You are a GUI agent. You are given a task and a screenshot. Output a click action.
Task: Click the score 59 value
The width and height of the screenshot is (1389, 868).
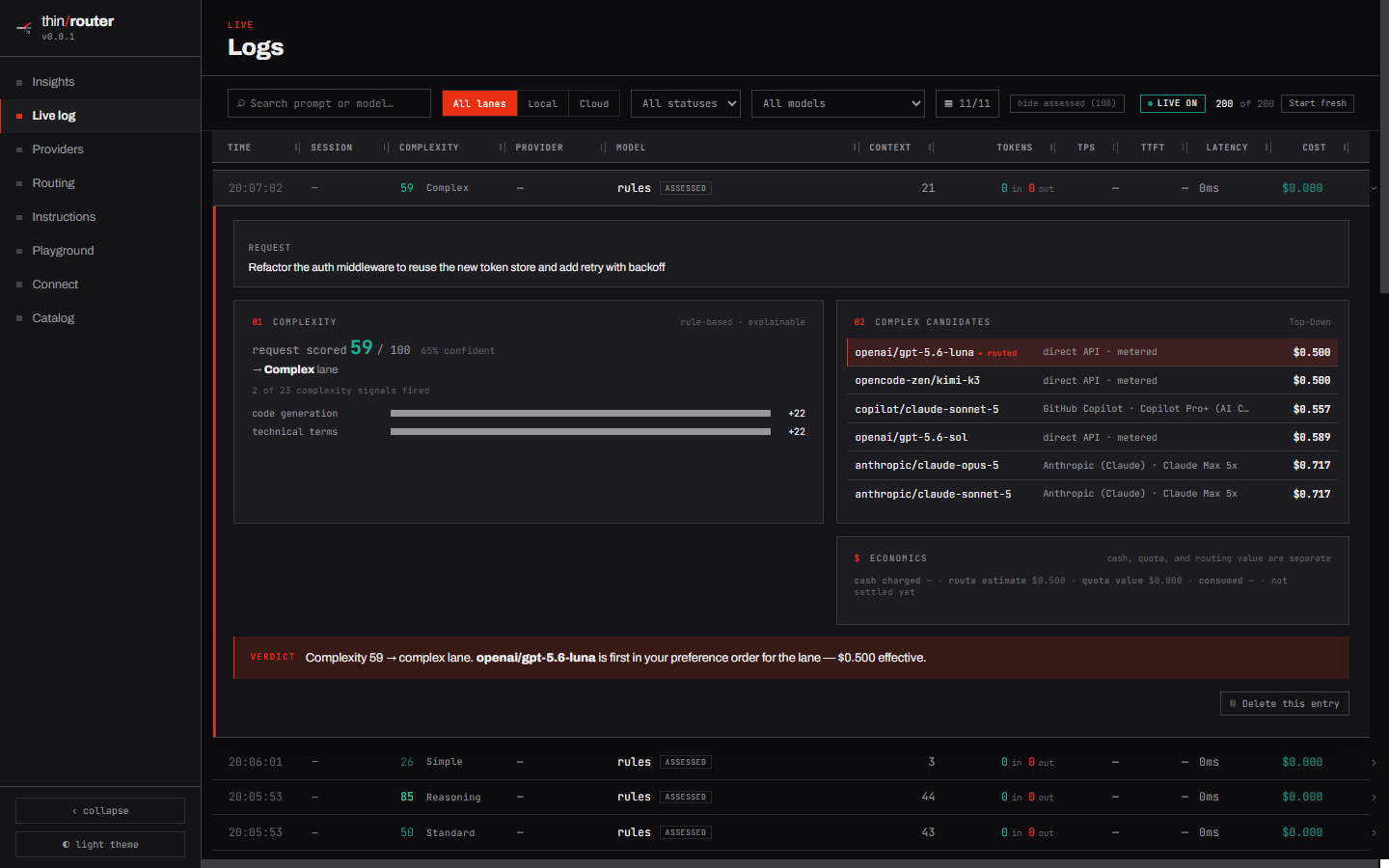point(362,347)
